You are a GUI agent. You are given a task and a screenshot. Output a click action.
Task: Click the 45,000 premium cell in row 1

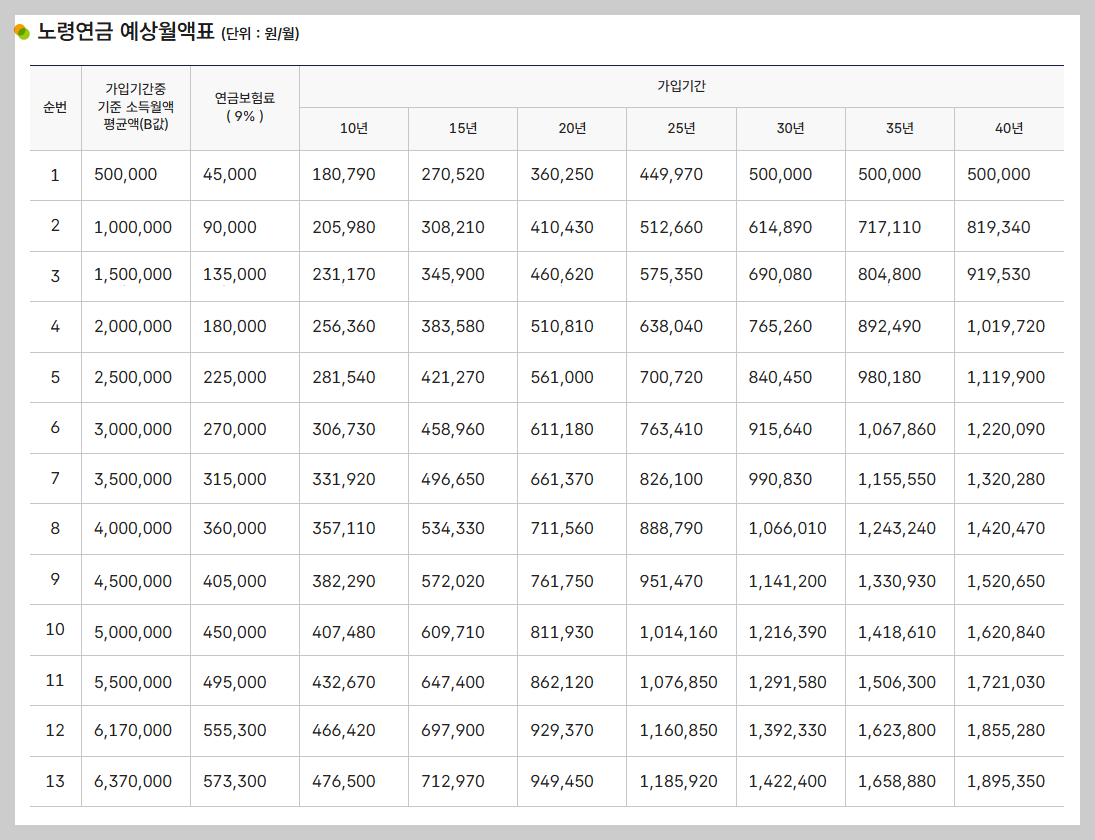click(243, 175)
